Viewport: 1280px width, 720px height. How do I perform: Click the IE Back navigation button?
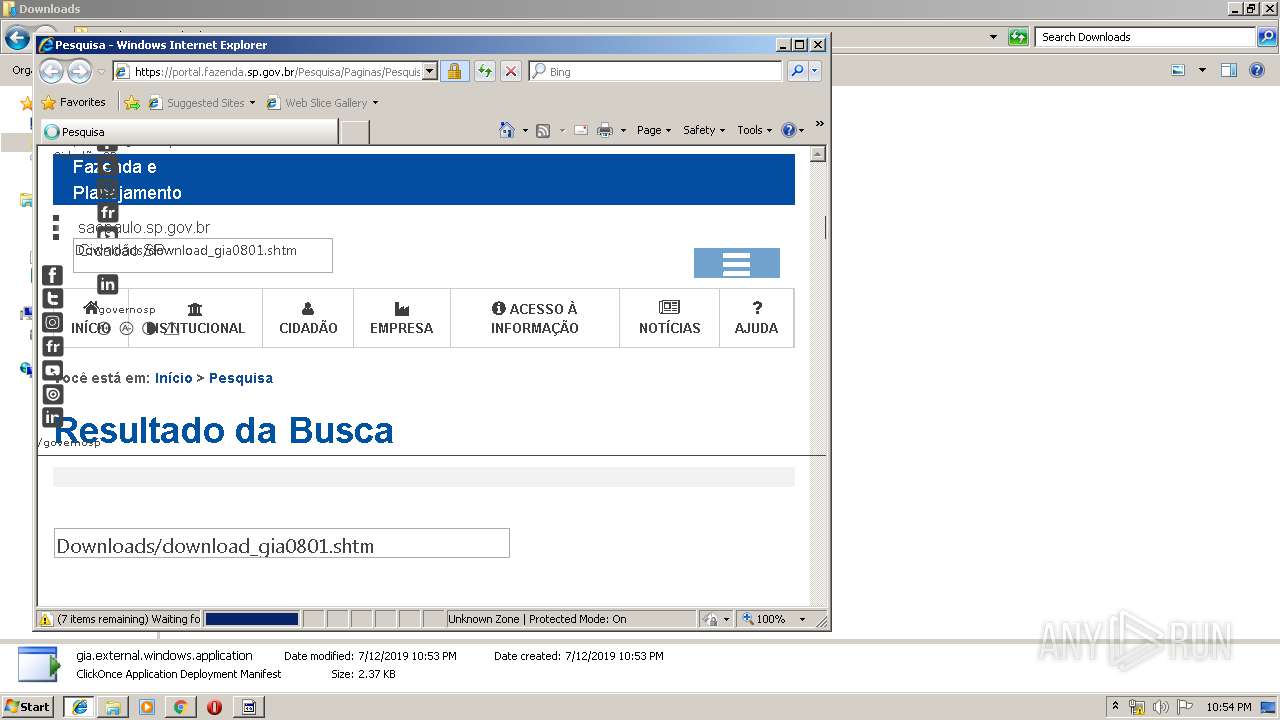coord(51,71)
